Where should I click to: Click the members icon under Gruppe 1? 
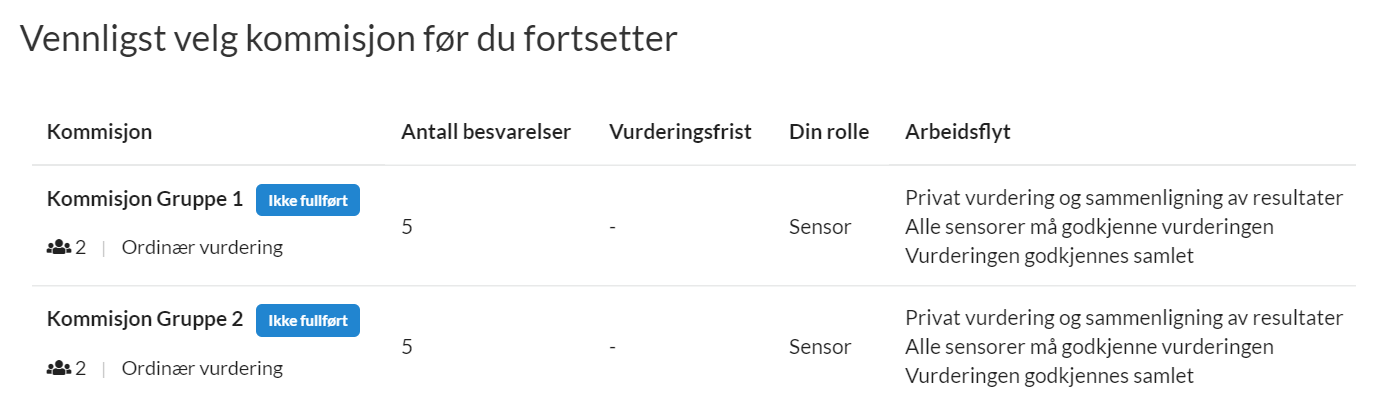click(x=58, y=248)
